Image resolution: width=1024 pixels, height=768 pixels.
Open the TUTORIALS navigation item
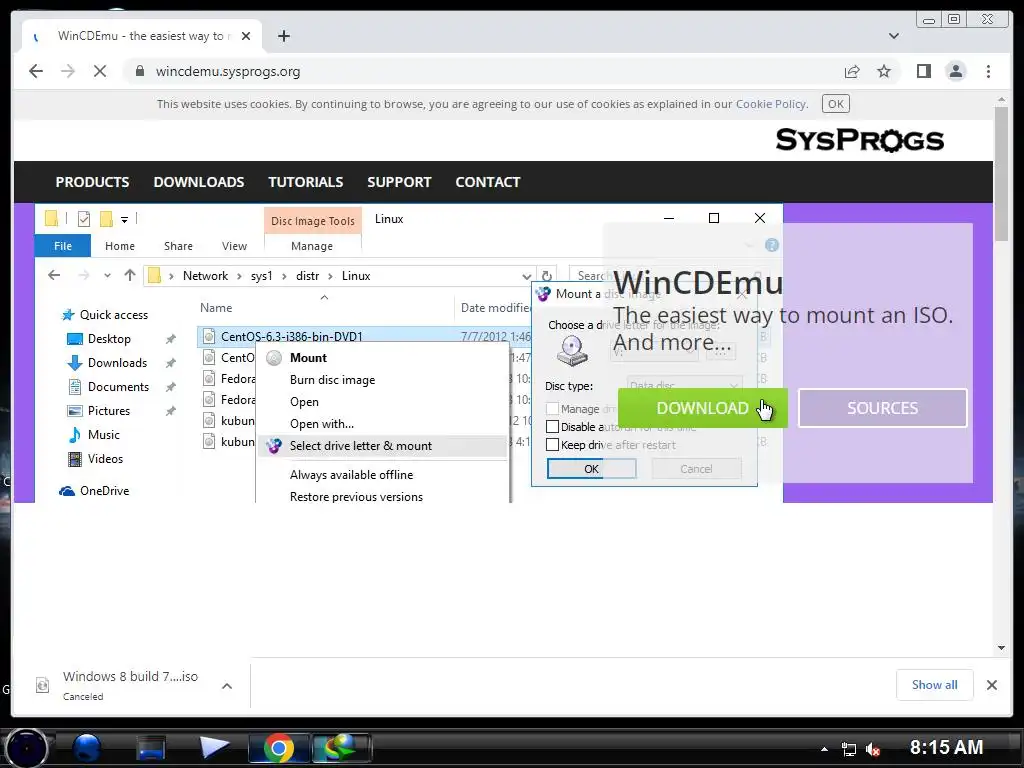coord(306,182)
